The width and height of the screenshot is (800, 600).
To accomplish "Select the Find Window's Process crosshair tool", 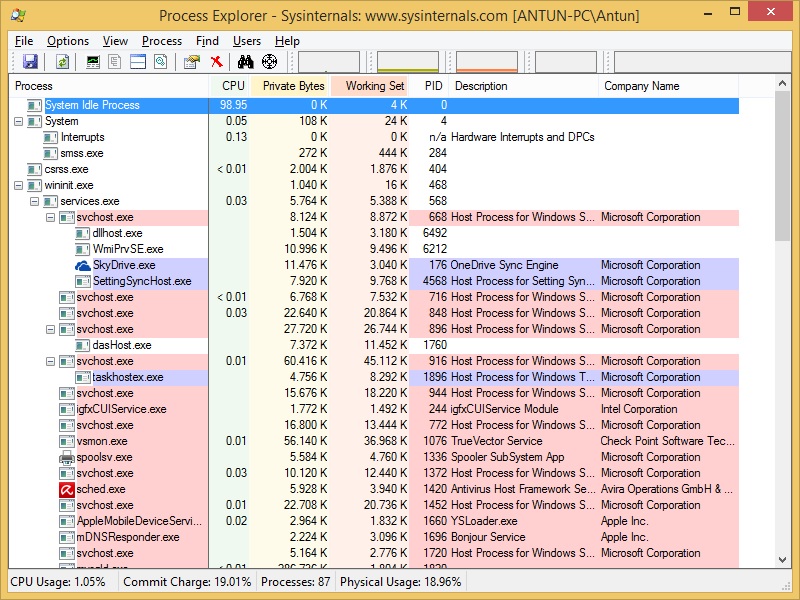I will tap(269, 61).
